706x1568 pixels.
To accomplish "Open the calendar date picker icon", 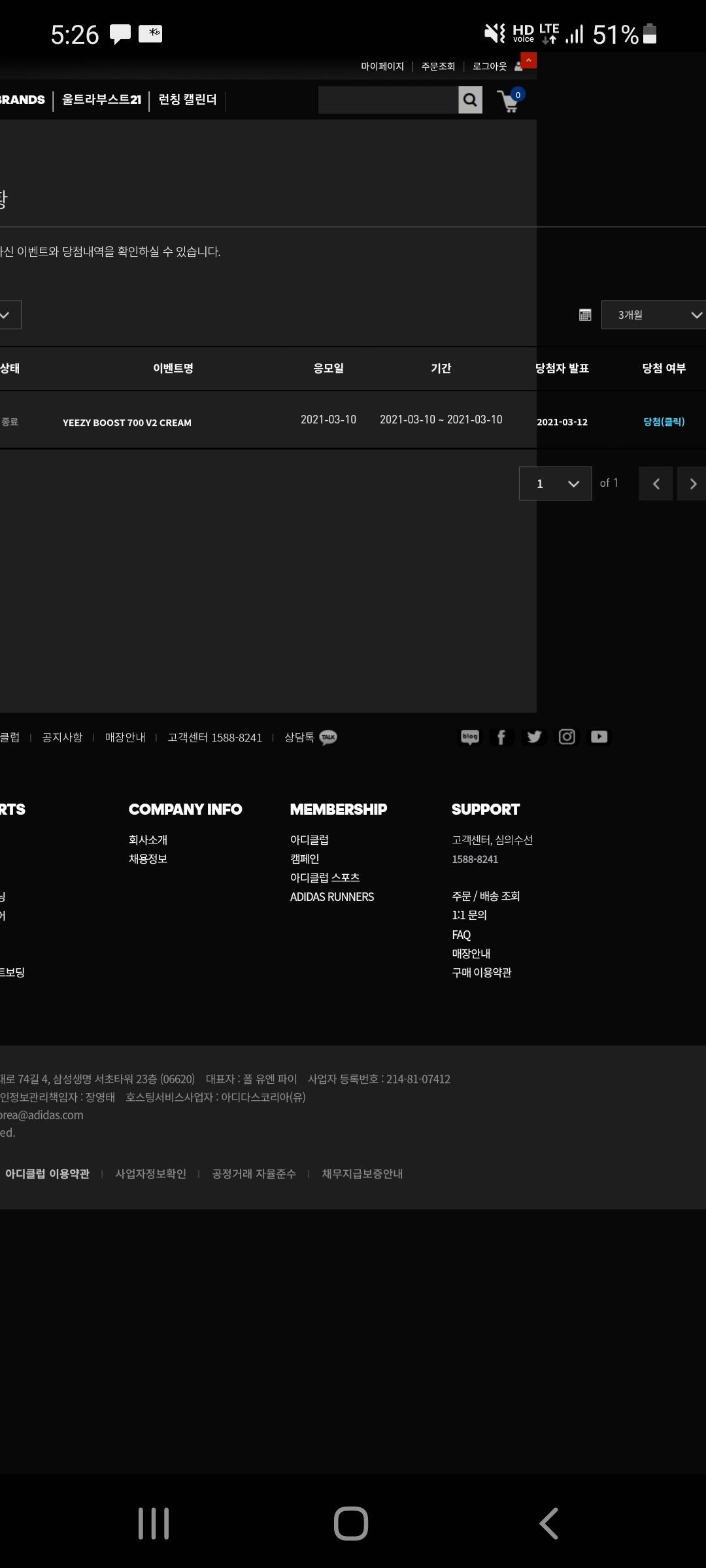I will [585, 315].
